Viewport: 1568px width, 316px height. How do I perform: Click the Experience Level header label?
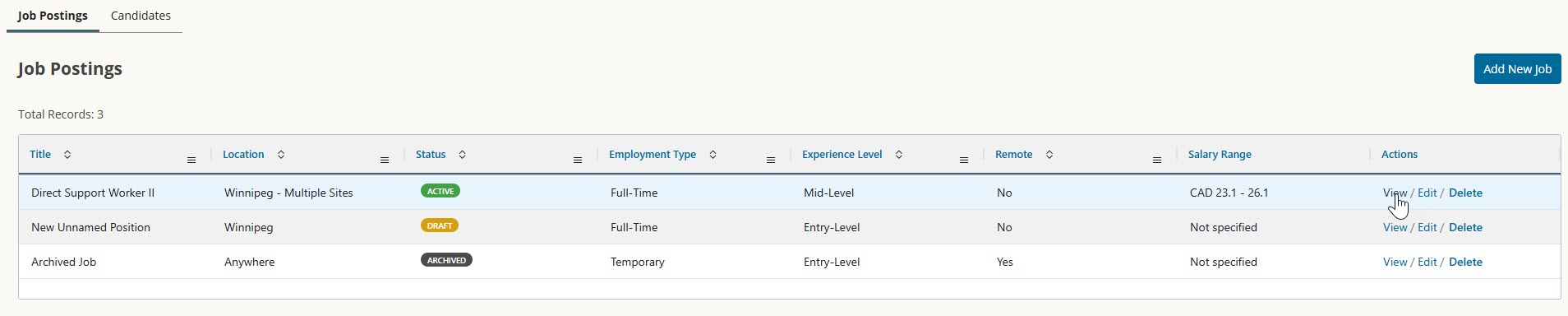point(842,155)
